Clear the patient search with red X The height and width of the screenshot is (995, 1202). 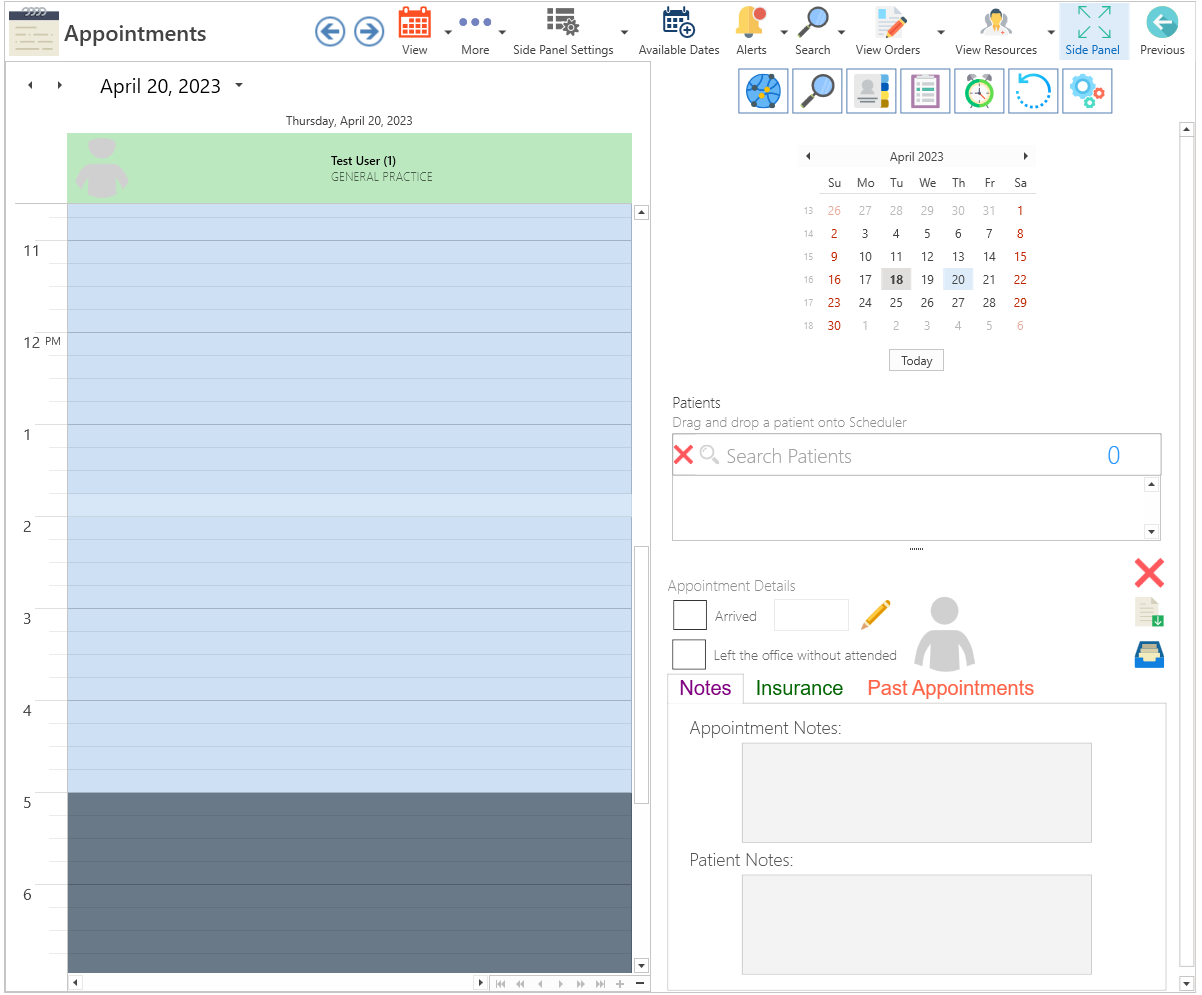click(684, 455)
